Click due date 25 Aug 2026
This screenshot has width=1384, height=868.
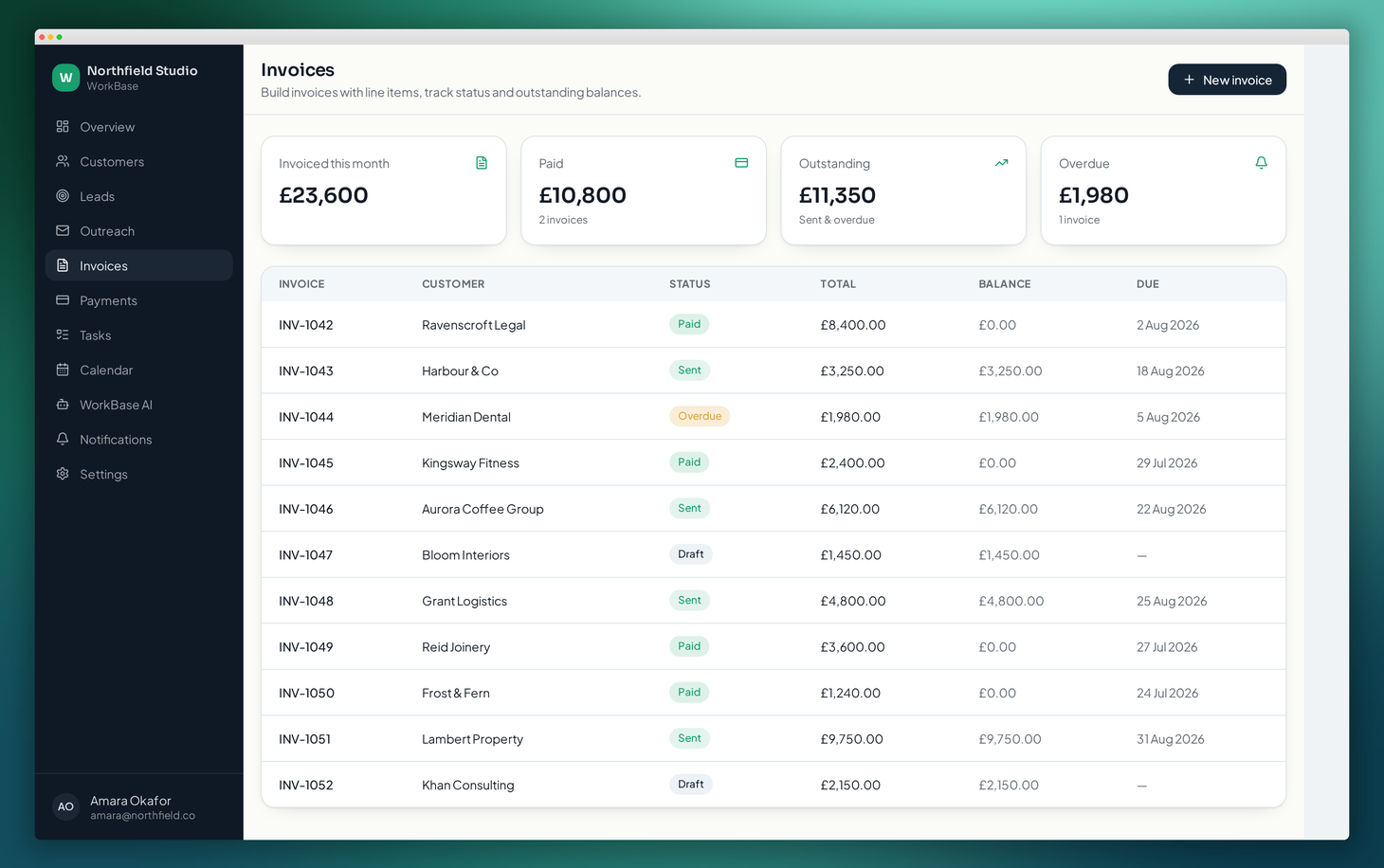(x=1172, y=601)
